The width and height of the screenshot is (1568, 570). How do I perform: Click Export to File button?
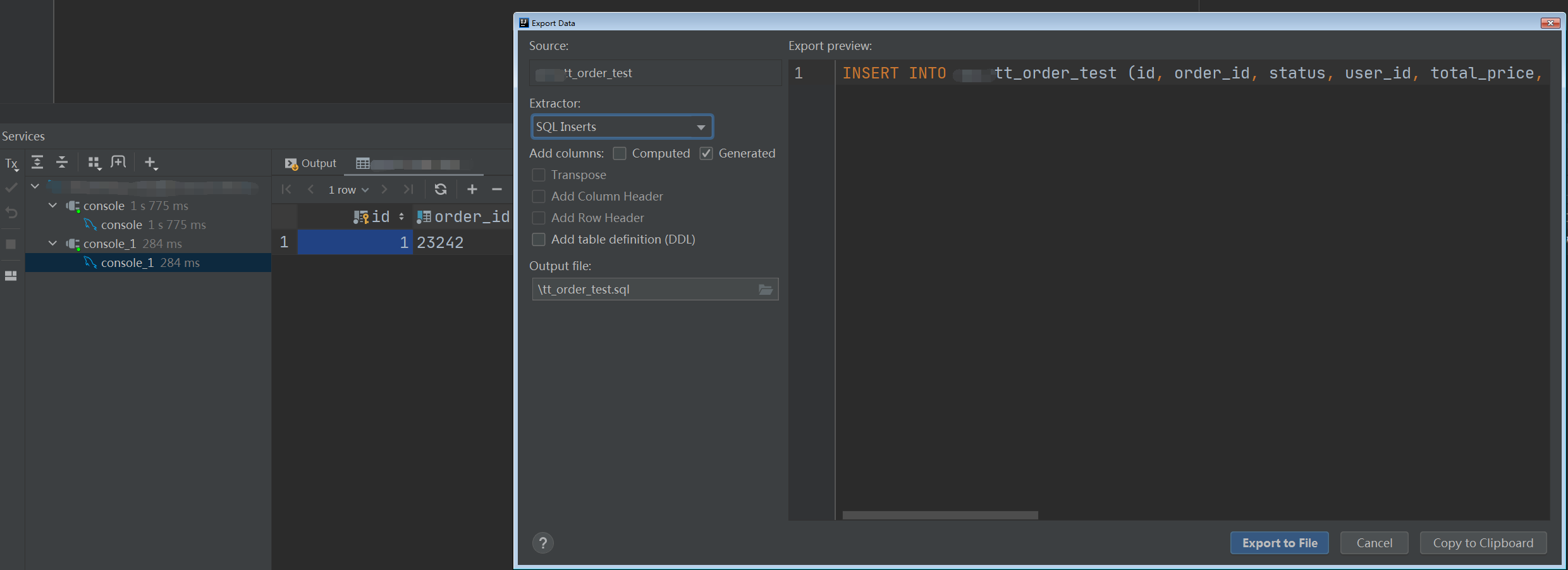point(1280,543)
